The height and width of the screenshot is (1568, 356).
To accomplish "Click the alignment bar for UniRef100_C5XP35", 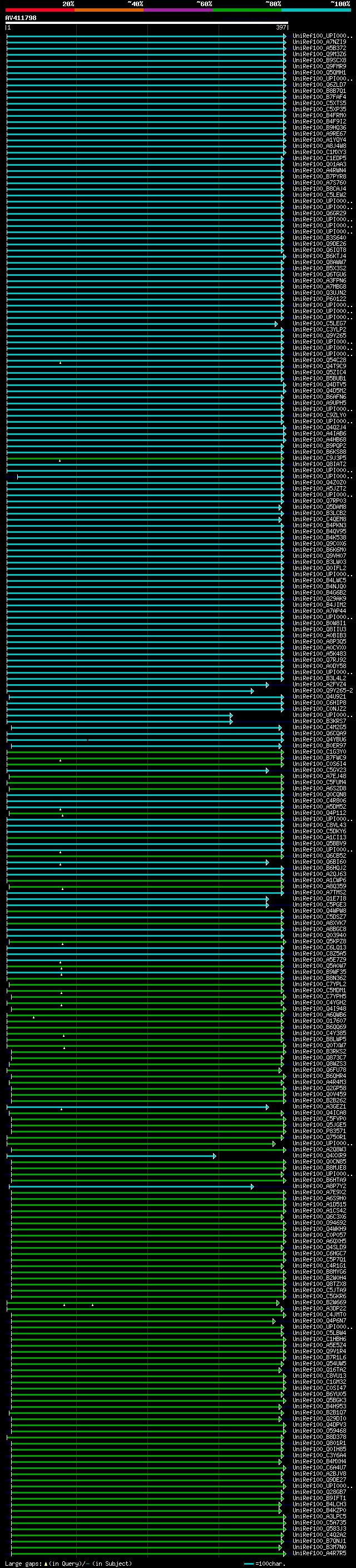I will [146, 109].
